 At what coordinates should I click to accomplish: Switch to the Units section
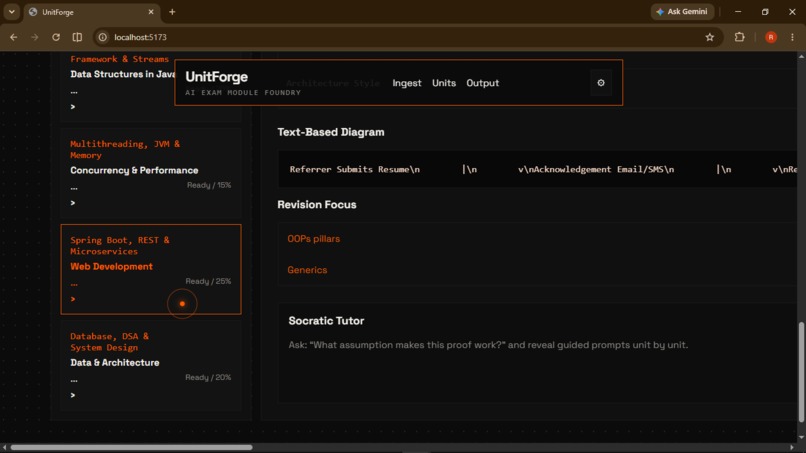tap(444, 83)
